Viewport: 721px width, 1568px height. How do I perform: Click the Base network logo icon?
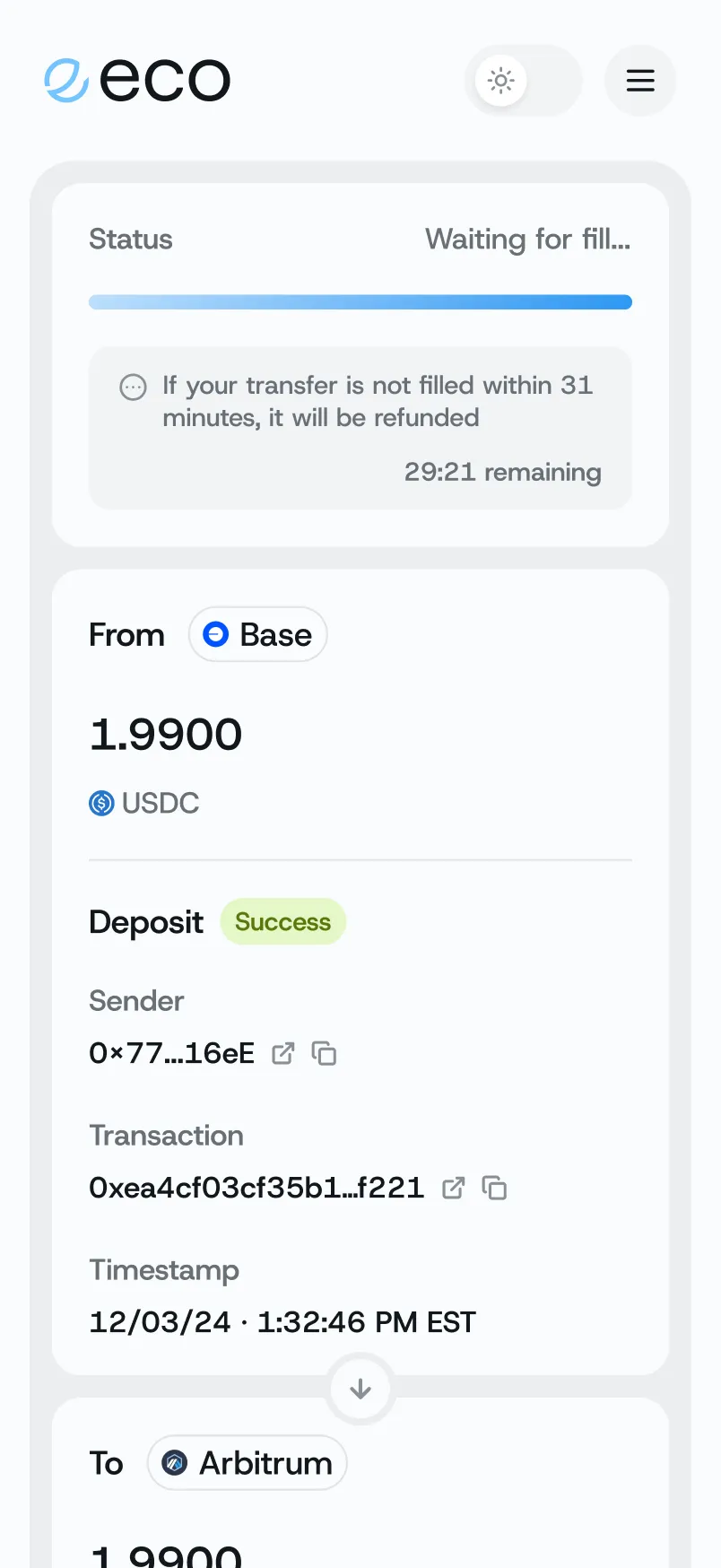(x=216, y=635)
